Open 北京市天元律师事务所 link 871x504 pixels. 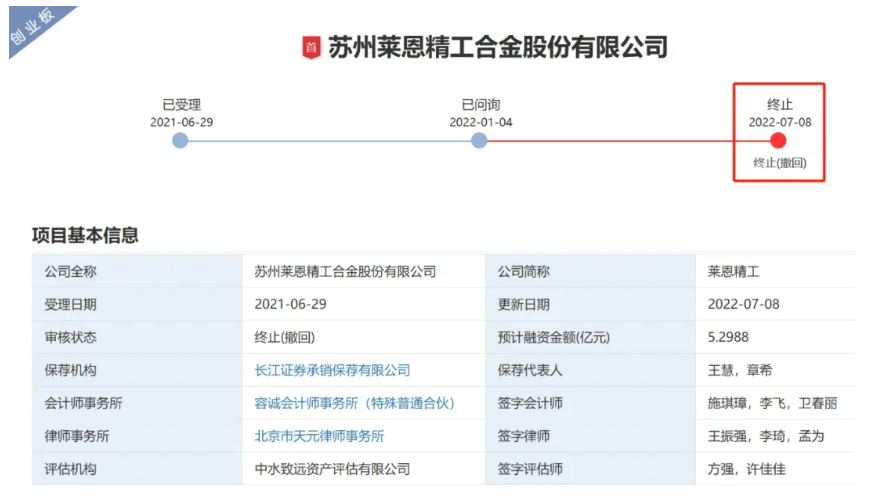(319, 436)
